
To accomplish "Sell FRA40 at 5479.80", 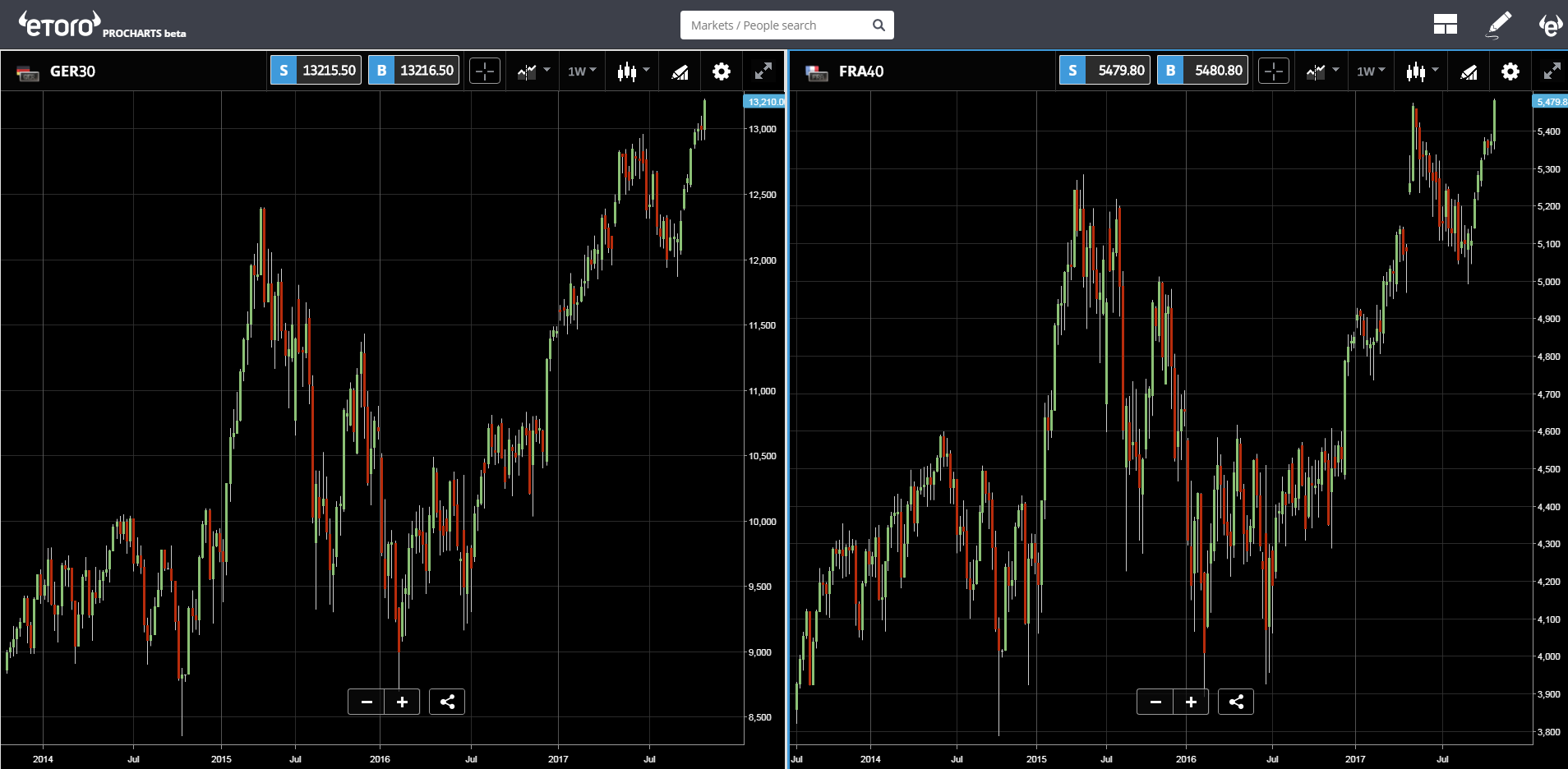I will click(x=1105, y=71).
